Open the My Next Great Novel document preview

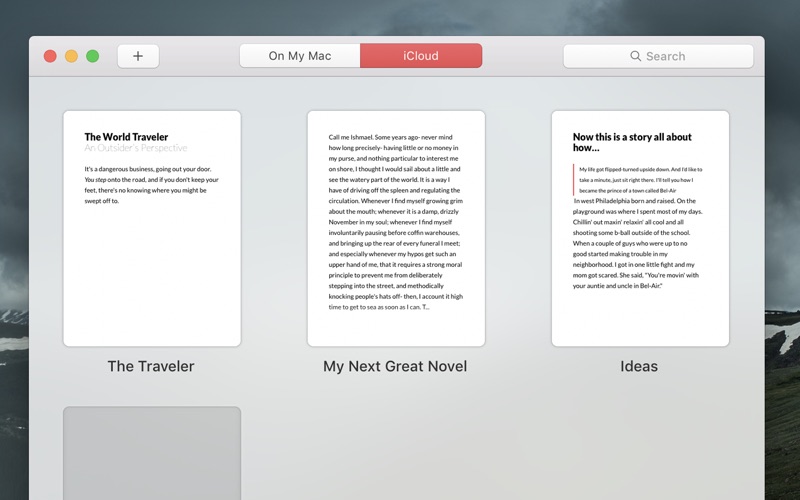coord(395,228)
